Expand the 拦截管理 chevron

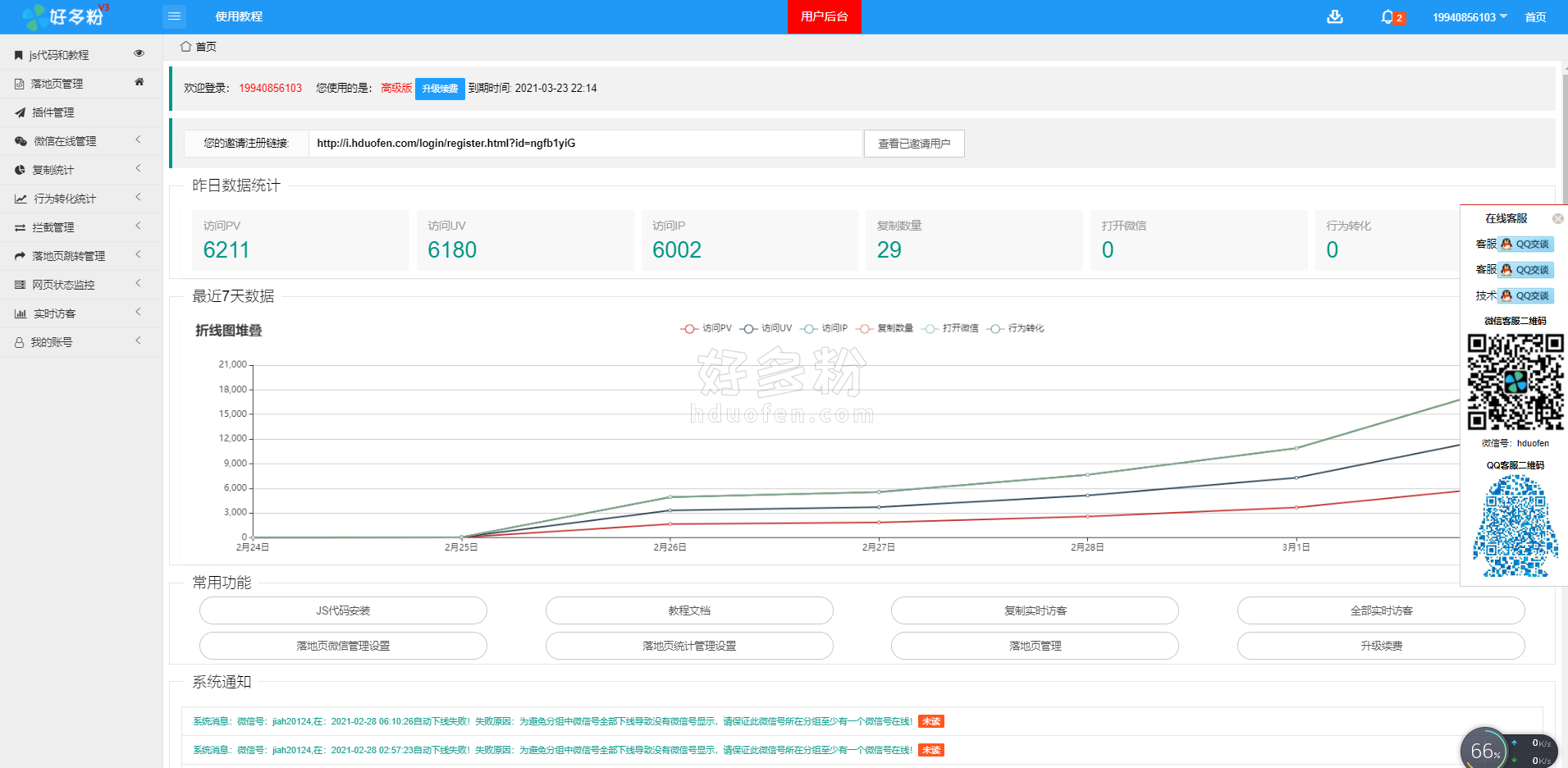(x=138, y=226)
